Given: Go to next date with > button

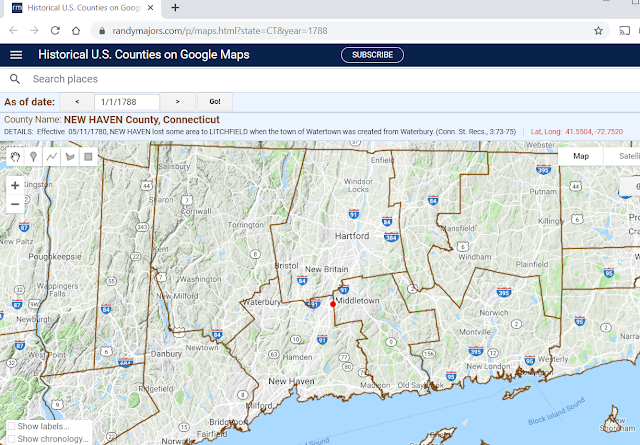Looking at the screenshot, I should tap(177, 102).
